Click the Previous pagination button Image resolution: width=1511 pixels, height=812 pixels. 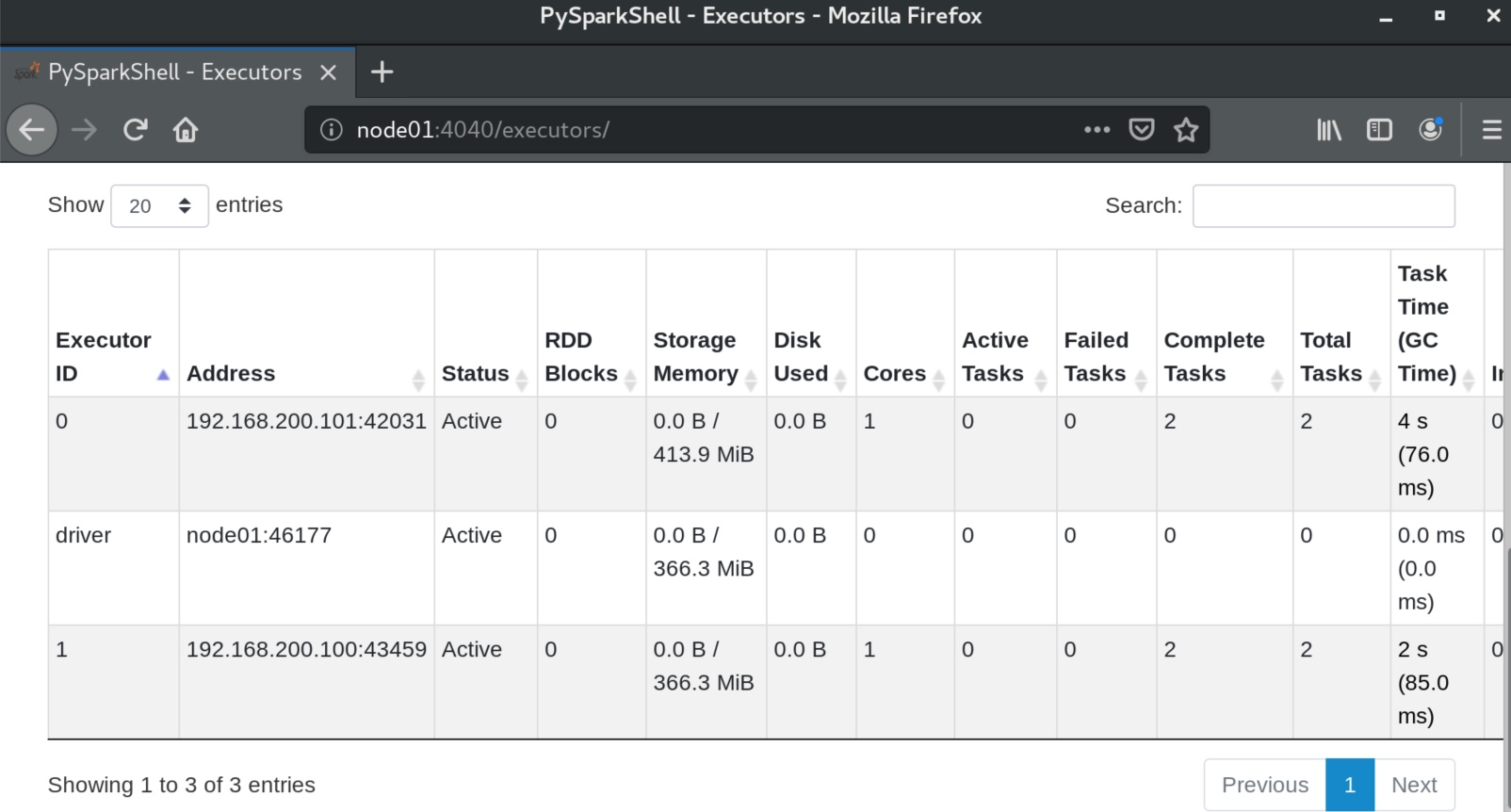1265,785
